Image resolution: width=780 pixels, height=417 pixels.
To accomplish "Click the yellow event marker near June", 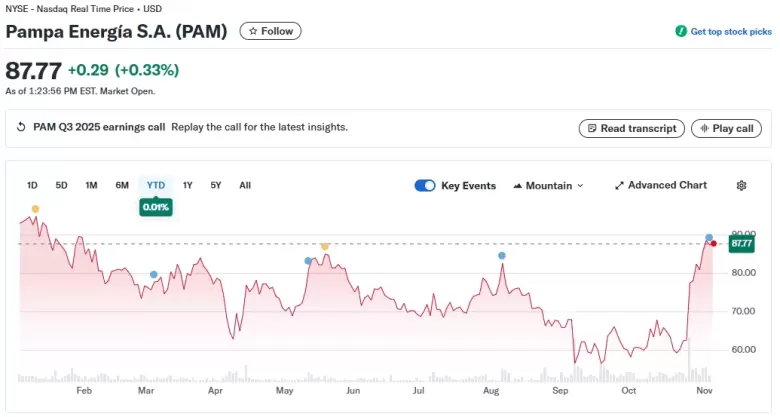I will [x=325, y=246].
